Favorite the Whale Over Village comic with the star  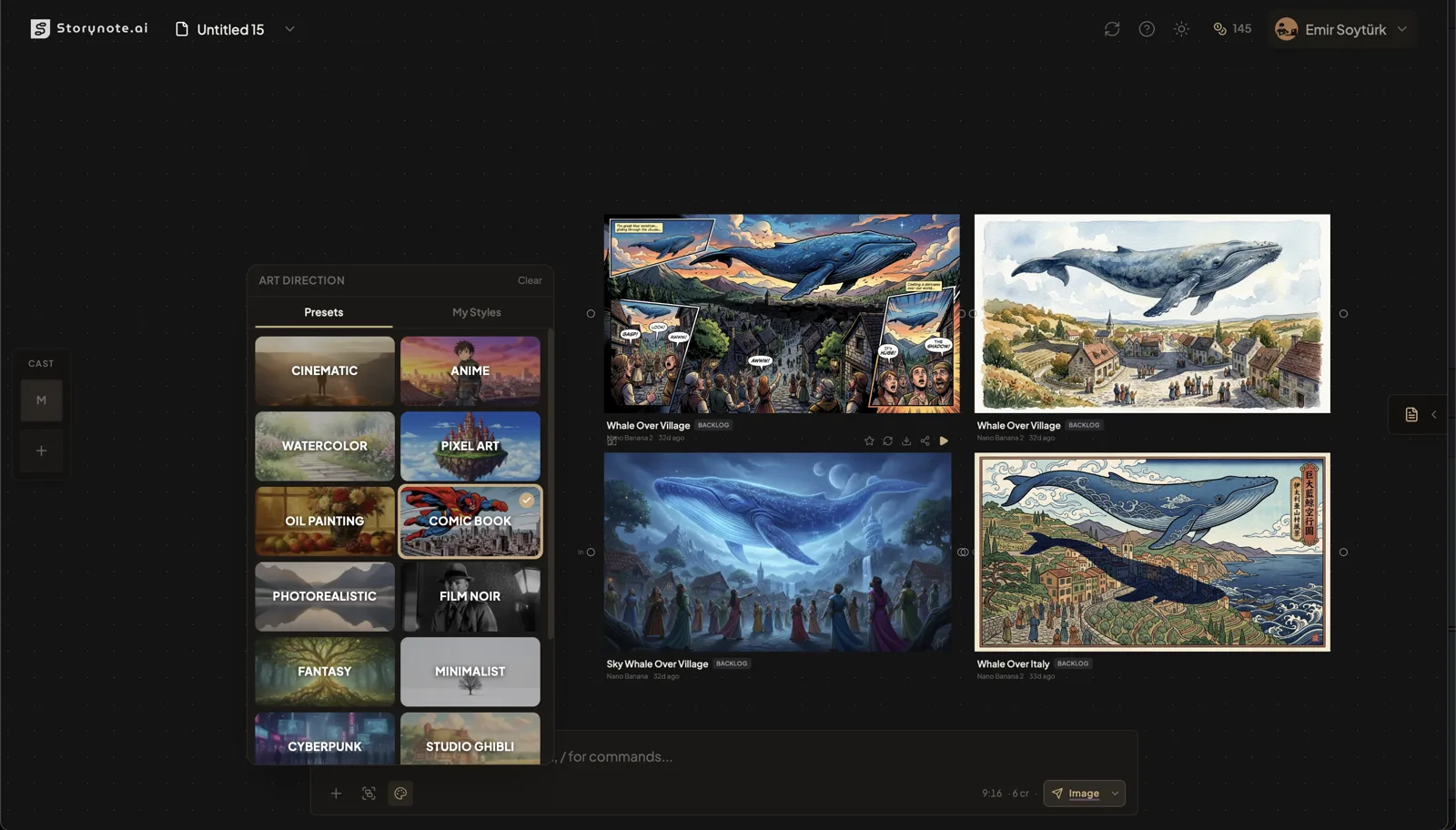click(869, 440)
